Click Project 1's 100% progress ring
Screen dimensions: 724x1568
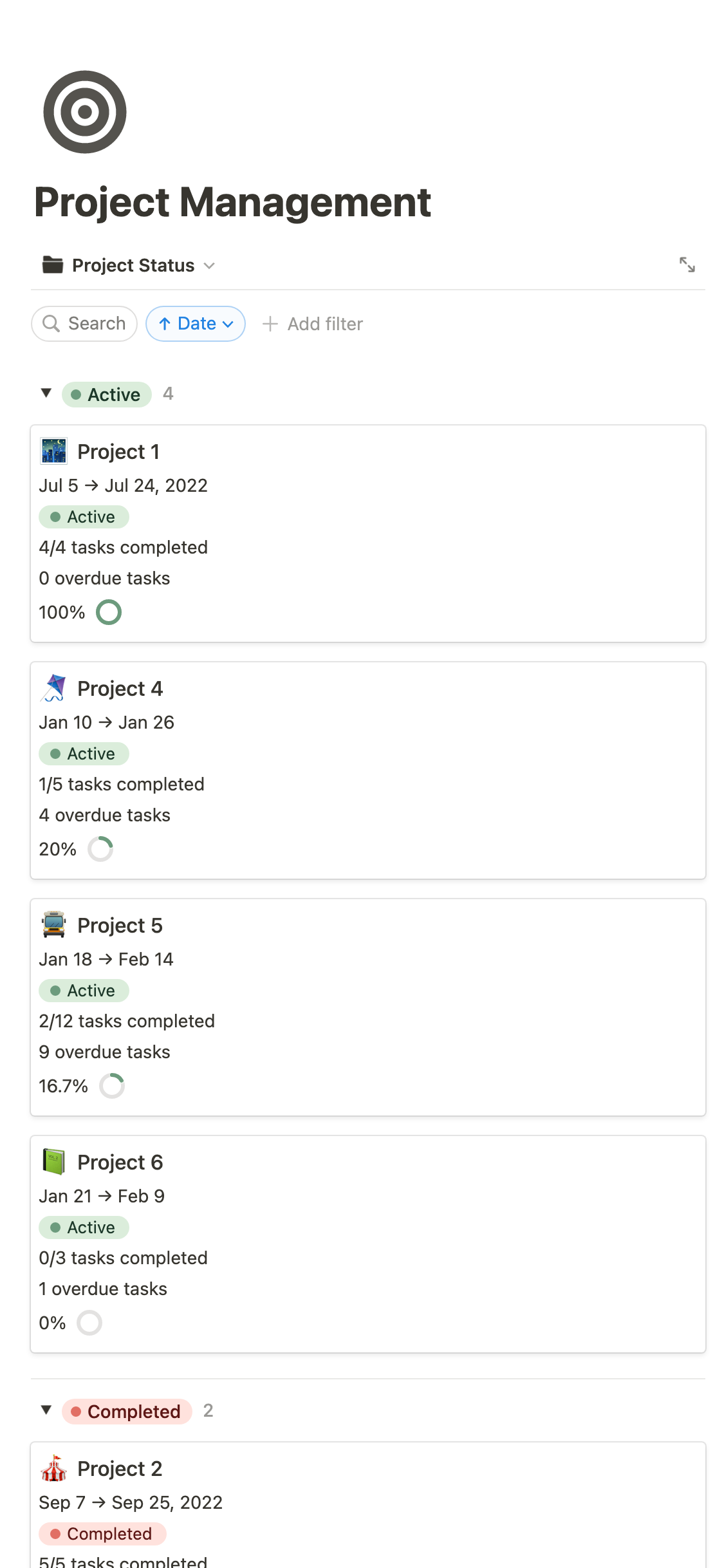click(x=109, y=612)
